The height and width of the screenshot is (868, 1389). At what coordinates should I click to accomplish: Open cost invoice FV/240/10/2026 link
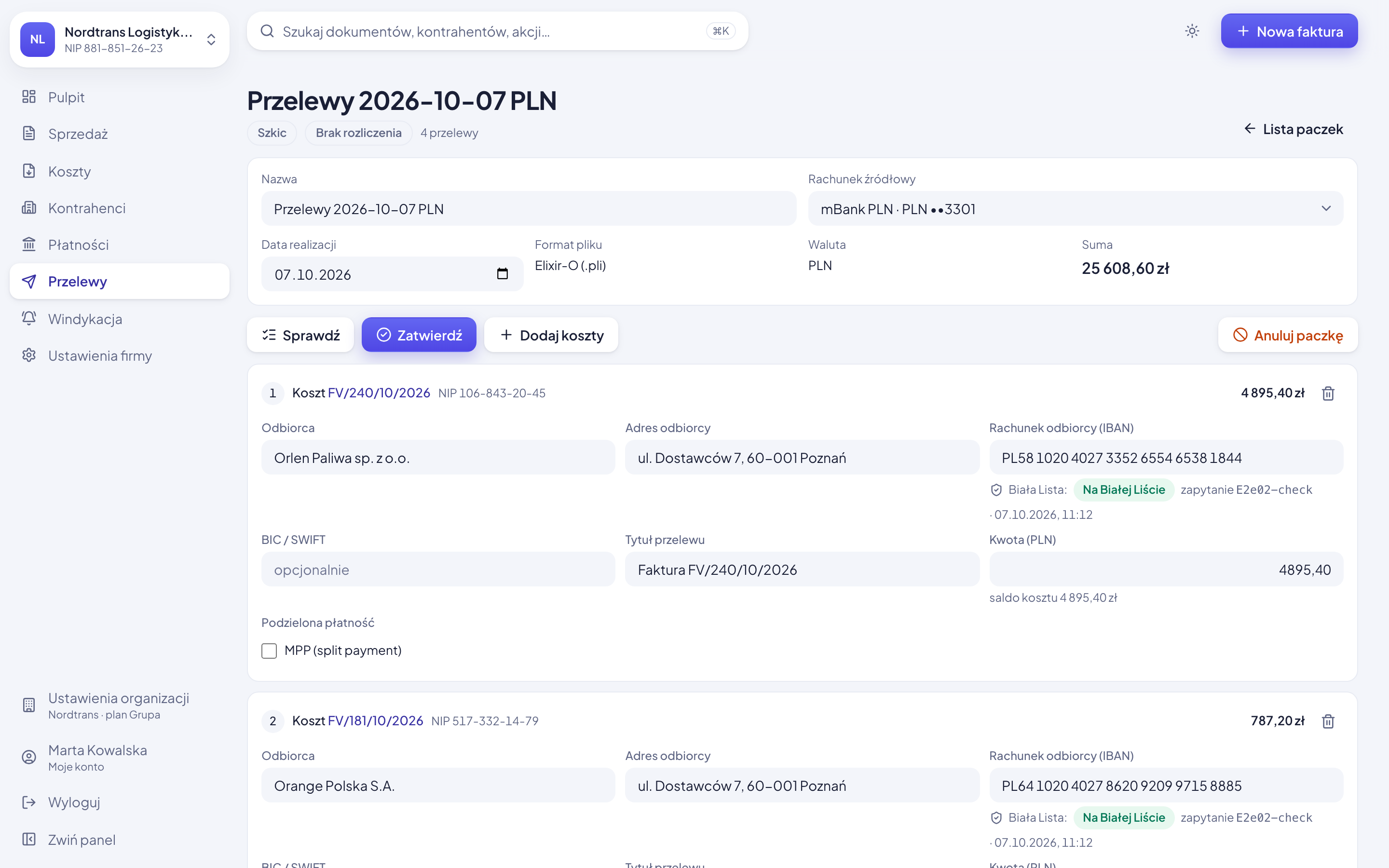pos(379,393)
